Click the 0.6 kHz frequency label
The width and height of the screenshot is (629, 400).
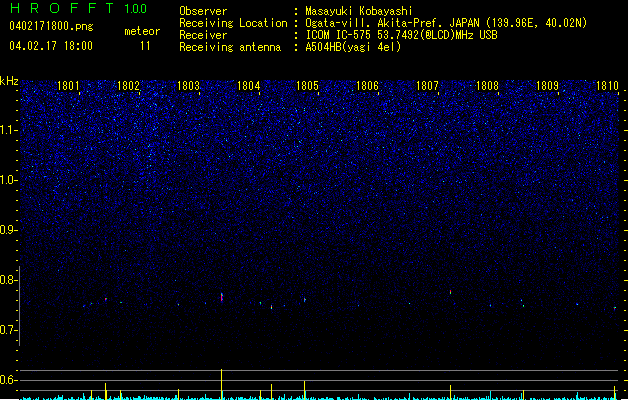click(x=8, y=380)
